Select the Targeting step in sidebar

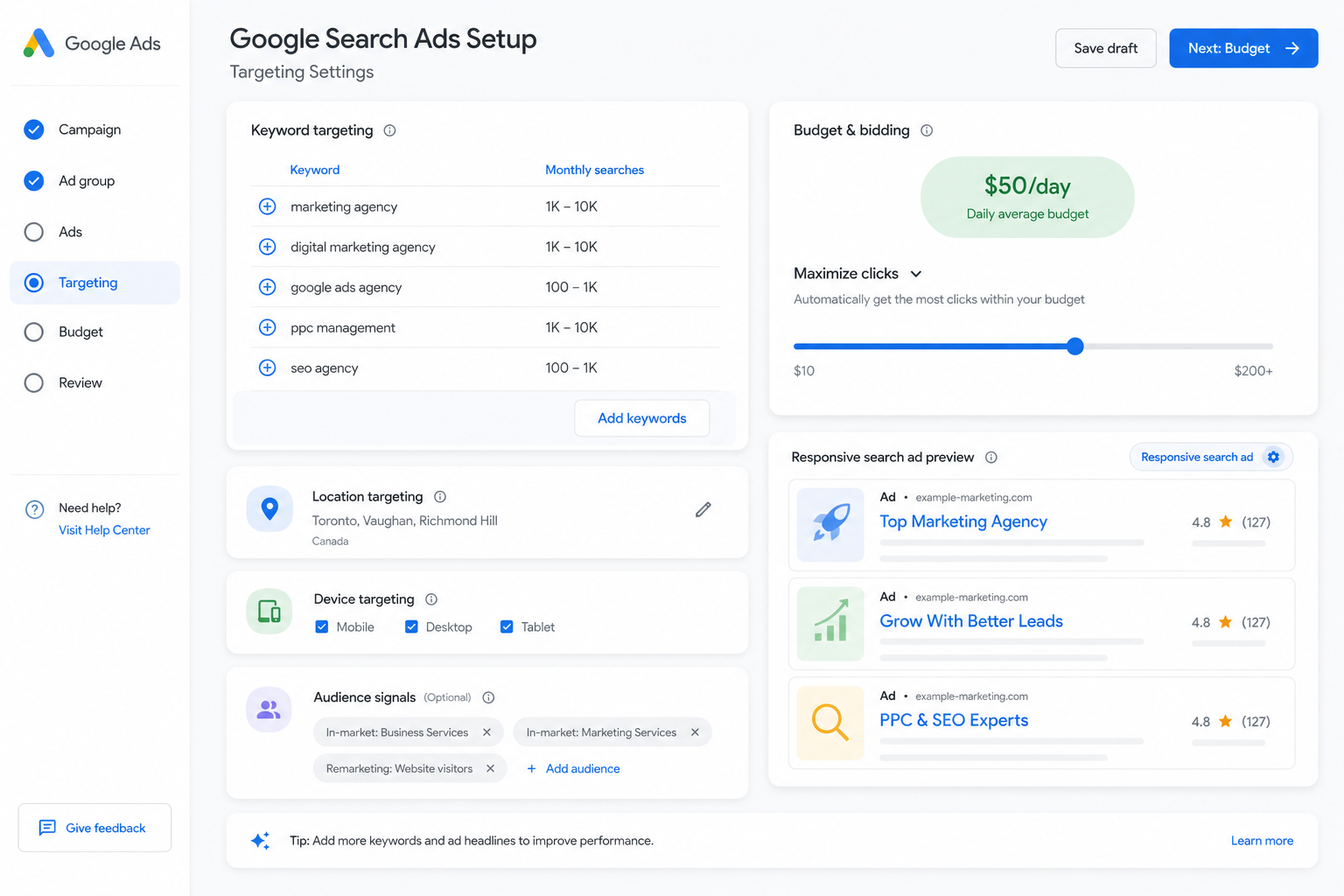click(x=94, y=283)
